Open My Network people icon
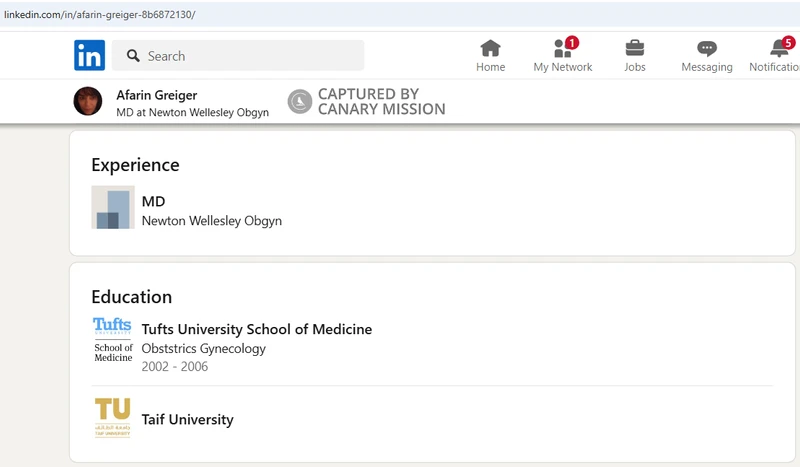The height and width of the screenshot is (467, 800). [562, 48]
